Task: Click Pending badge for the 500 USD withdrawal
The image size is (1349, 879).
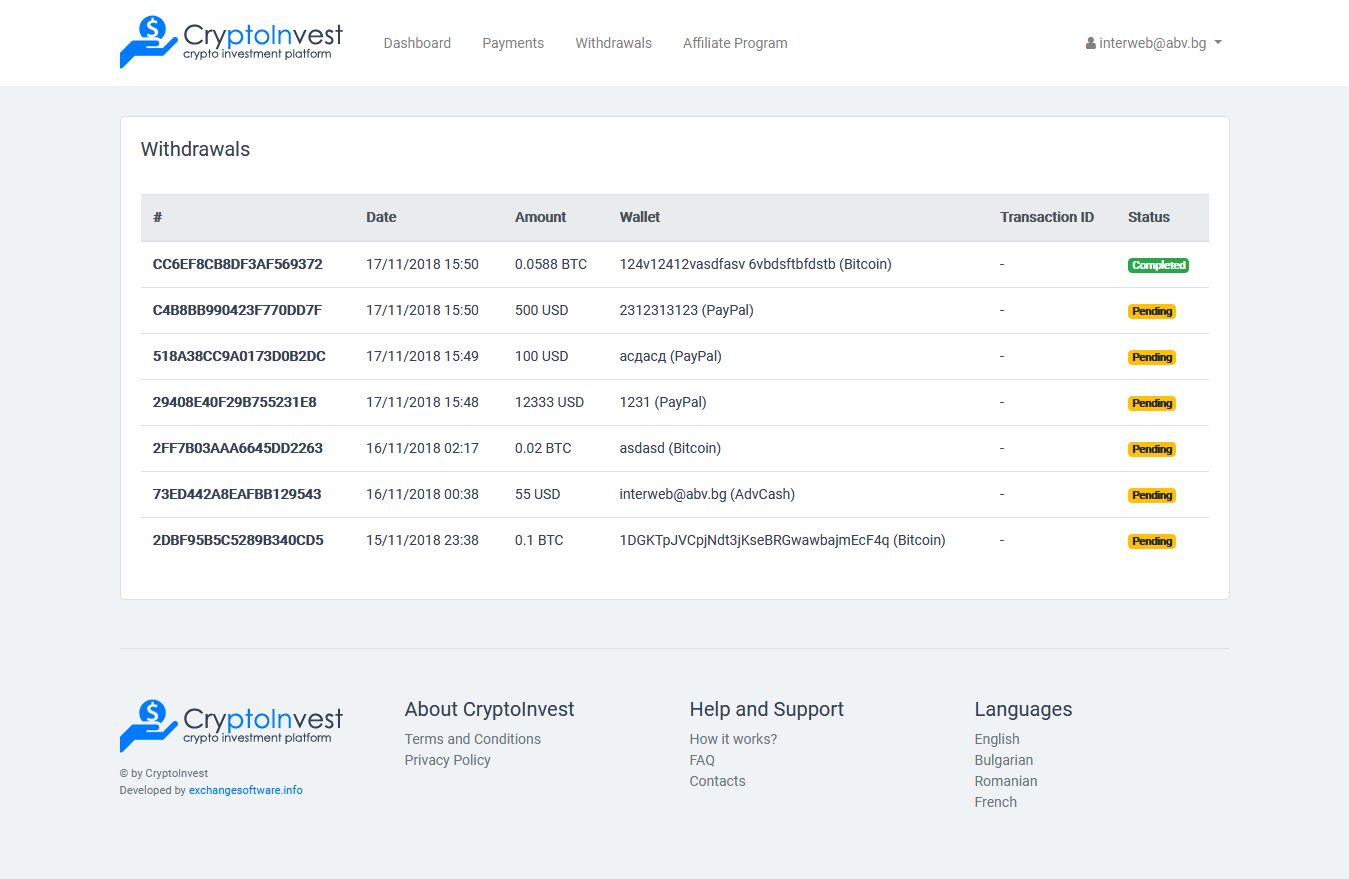Action: (1152, 311)
